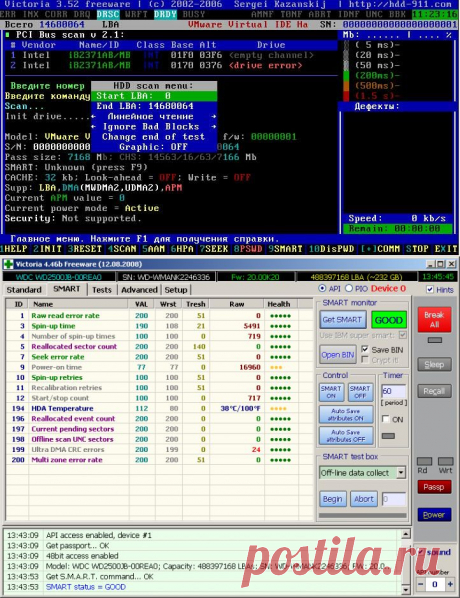Select the API access radio button
This screenshot has height=598, width=460.
click(x=322, y=289)
